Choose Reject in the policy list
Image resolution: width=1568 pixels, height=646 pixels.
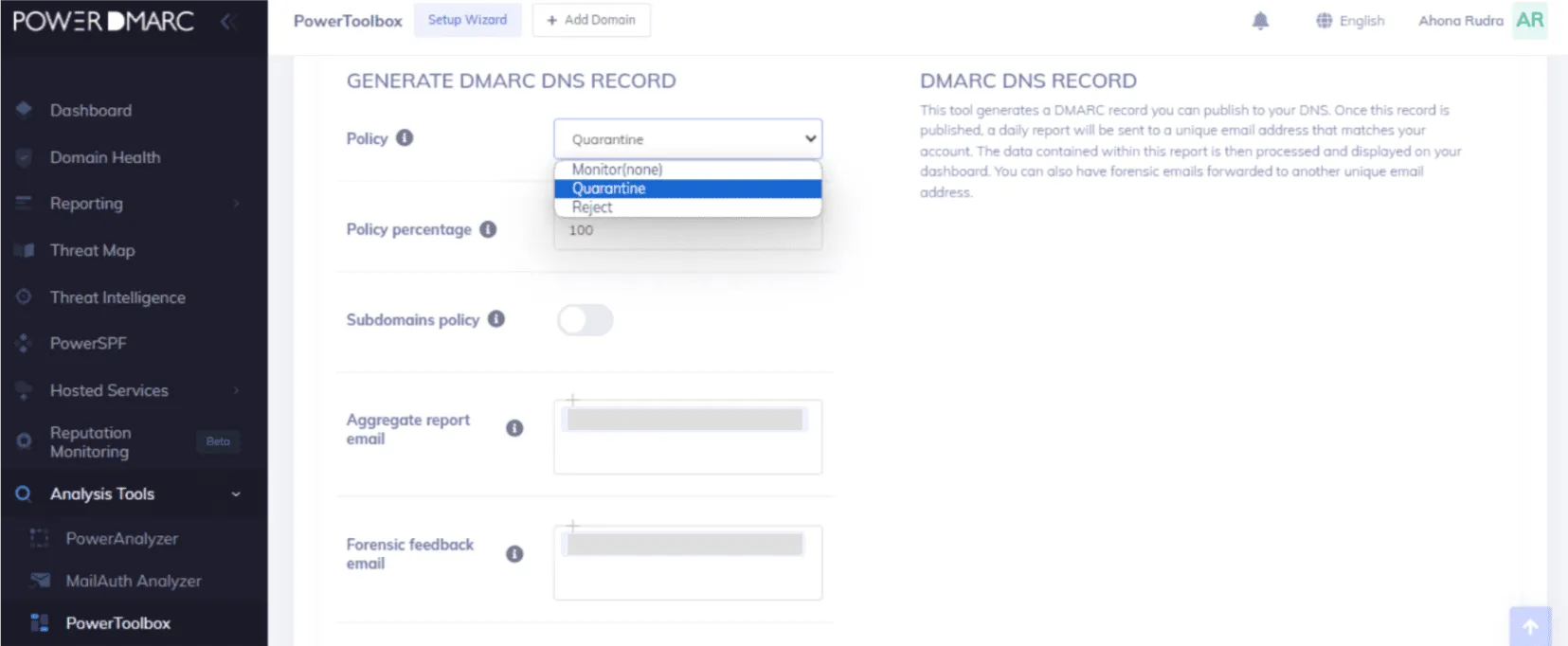pyautogui.click(x=592, y=207)
